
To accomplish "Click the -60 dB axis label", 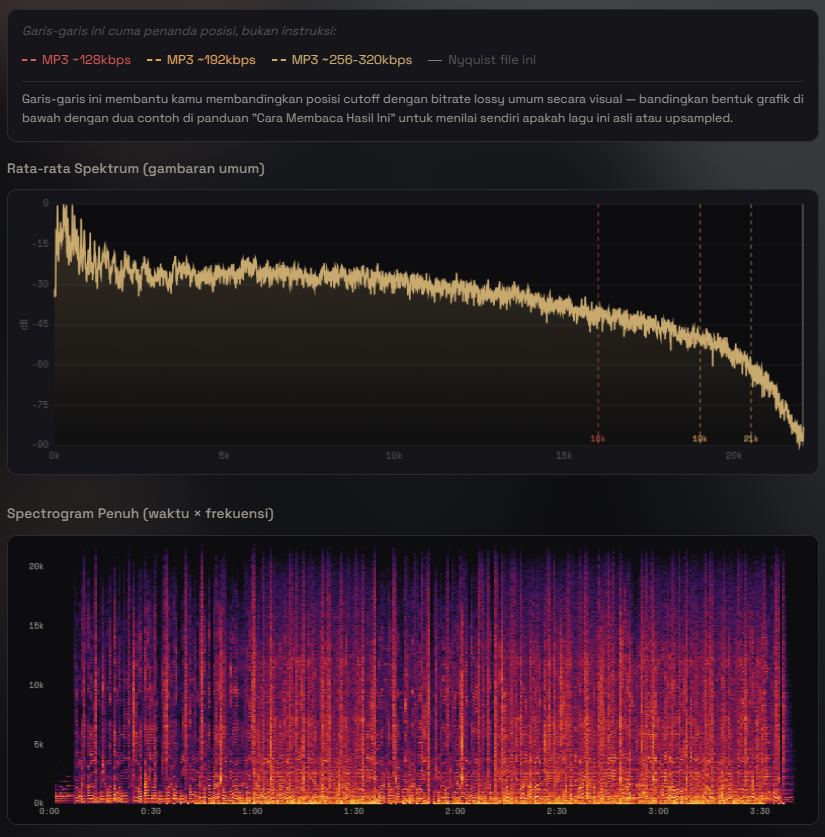I will pyautogui.click(x=41, y=365).
